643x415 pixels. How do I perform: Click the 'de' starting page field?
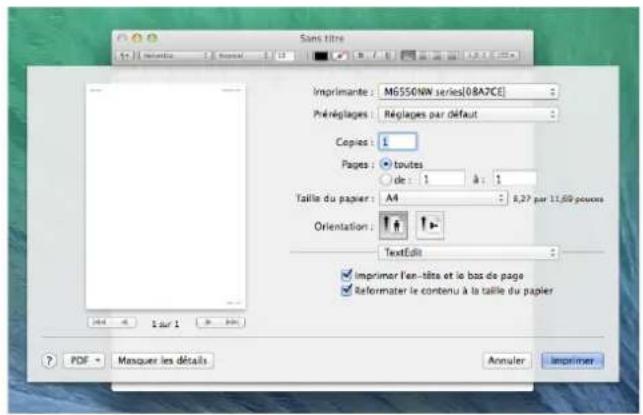pyautogui.click(x=442, y=179)
